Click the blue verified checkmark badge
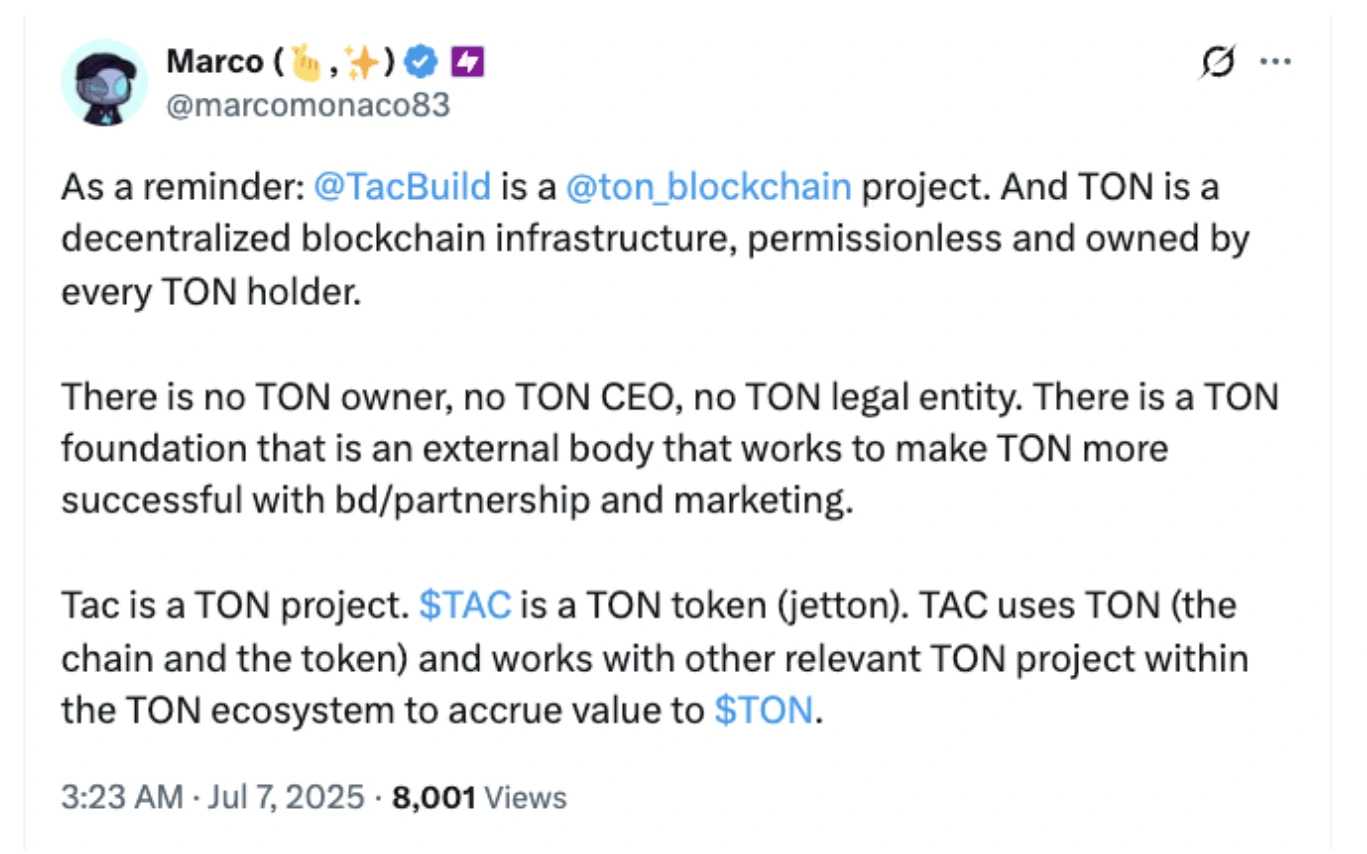The width and height of the screenshot is (1367, 854). pos(424,63)
